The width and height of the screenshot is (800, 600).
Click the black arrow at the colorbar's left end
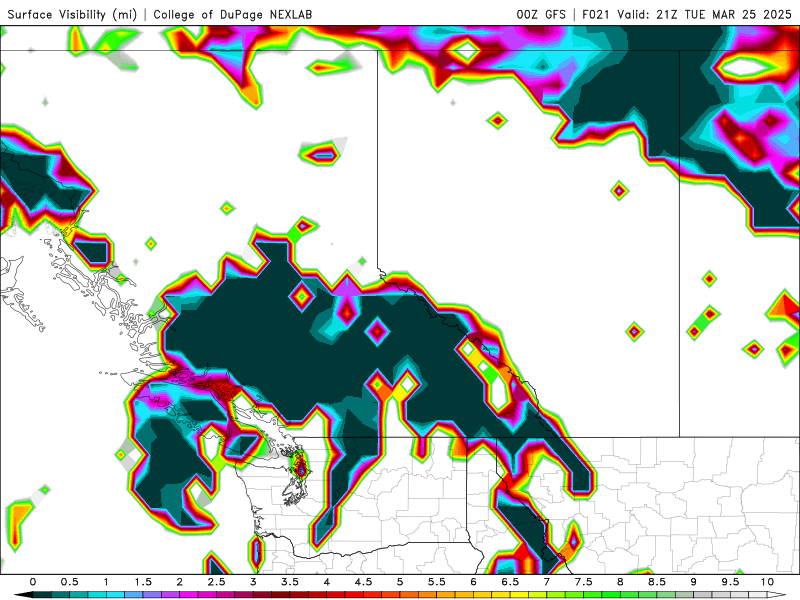tap(23, 595)
